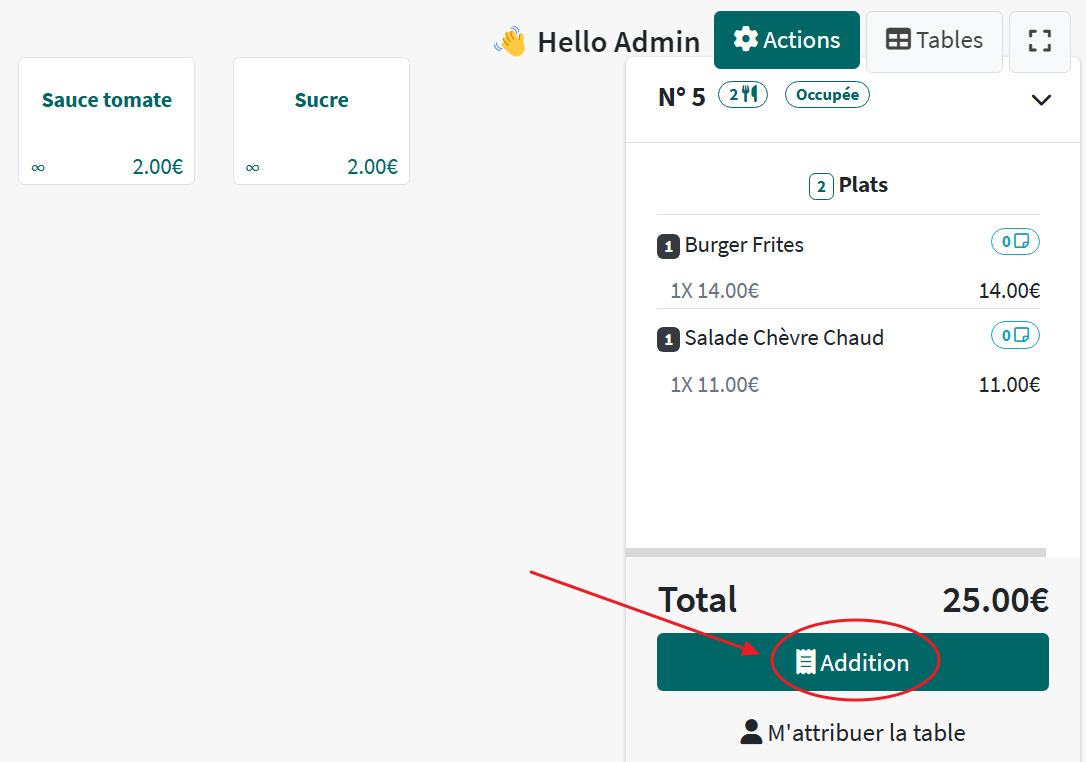Click the 2 covers cutlery badge
The image size is (1086, 762).
click(x=743, y=95)
